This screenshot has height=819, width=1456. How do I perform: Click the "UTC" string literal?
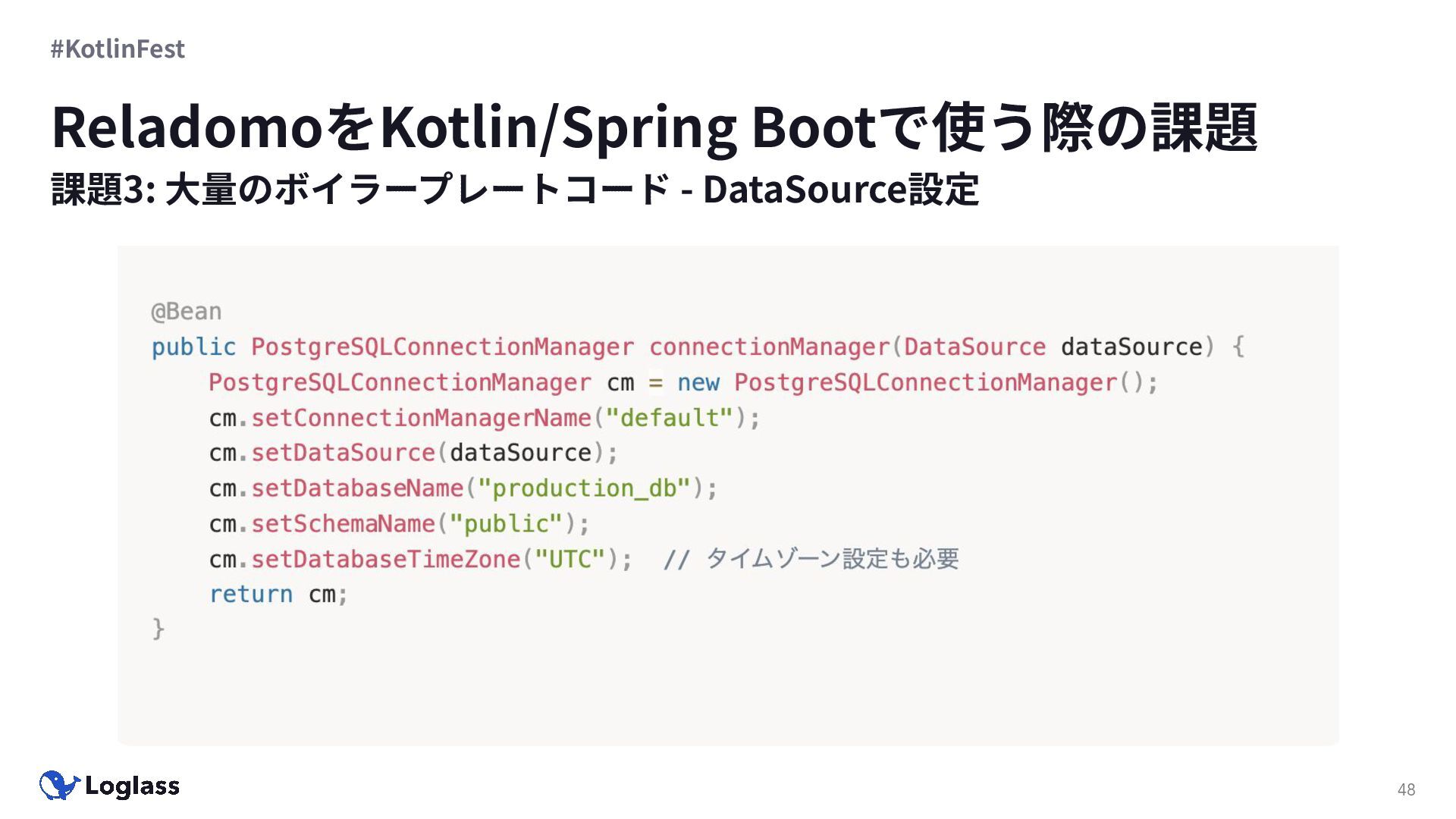tap(570, 560)
